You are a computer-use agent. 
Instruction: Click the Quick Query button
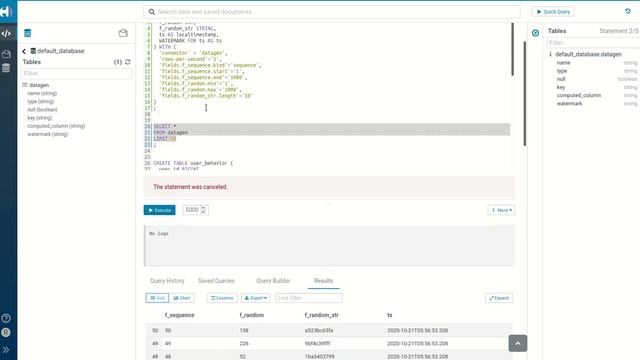tap(553, 12)
